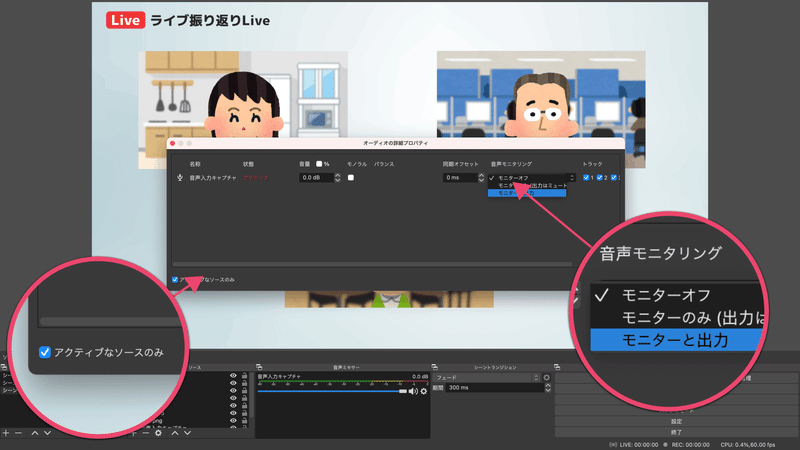Viewport: 800px width, 450px height.
Task: Click the topmost lock icon in the sources list
Action: (244, 376)
